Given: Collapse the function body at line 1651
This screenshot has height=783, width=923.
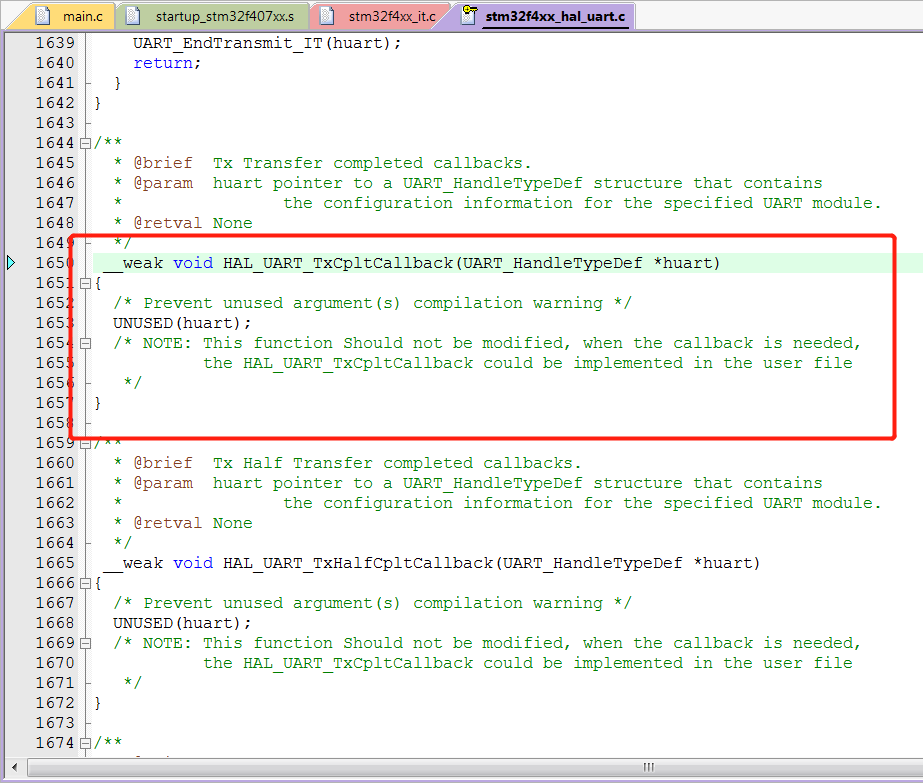Looking at the screenshot, I should 85,283.
